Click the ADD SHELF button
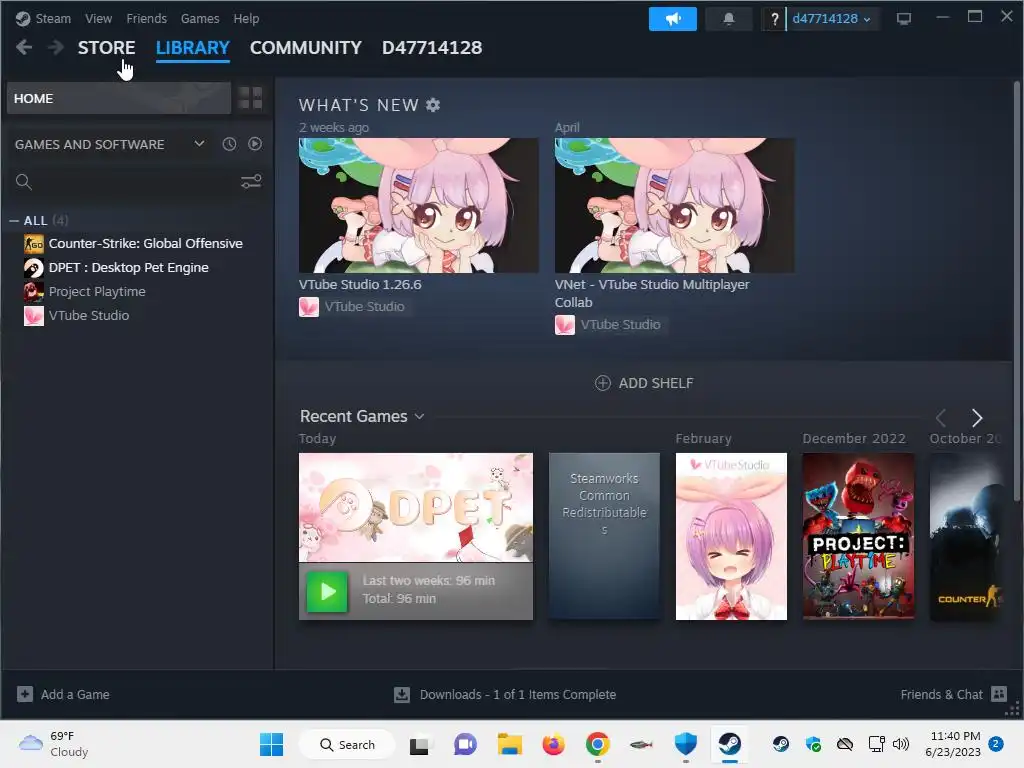1024x768 pixels. coord(644,383)
